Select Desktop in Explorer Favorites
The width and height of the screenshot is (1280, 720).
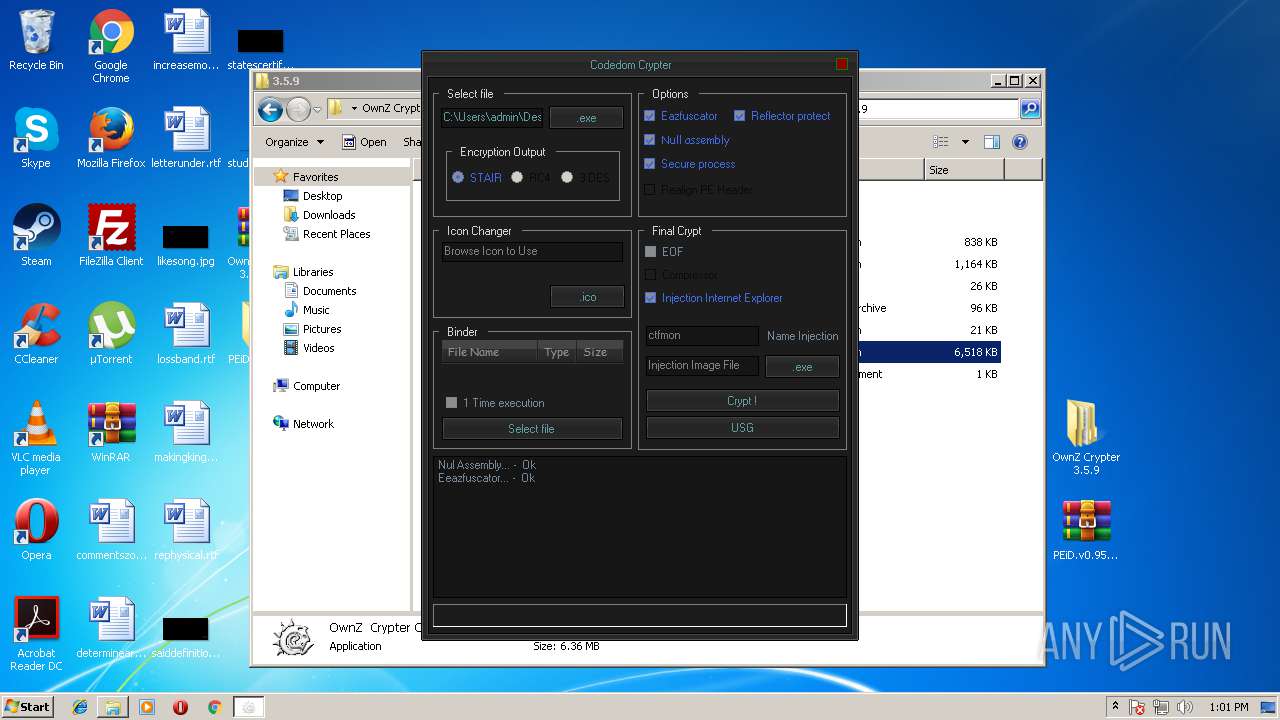(322, 196)
